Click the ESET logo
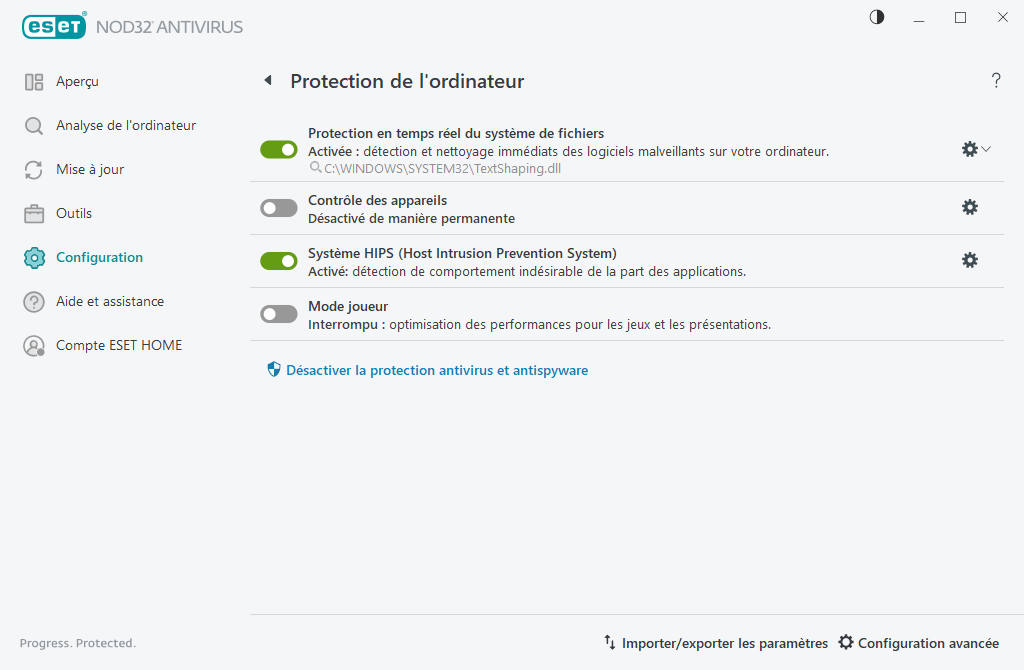Image resolution: width=1024 pixels, height=670 pixels. tap(54, 26)
